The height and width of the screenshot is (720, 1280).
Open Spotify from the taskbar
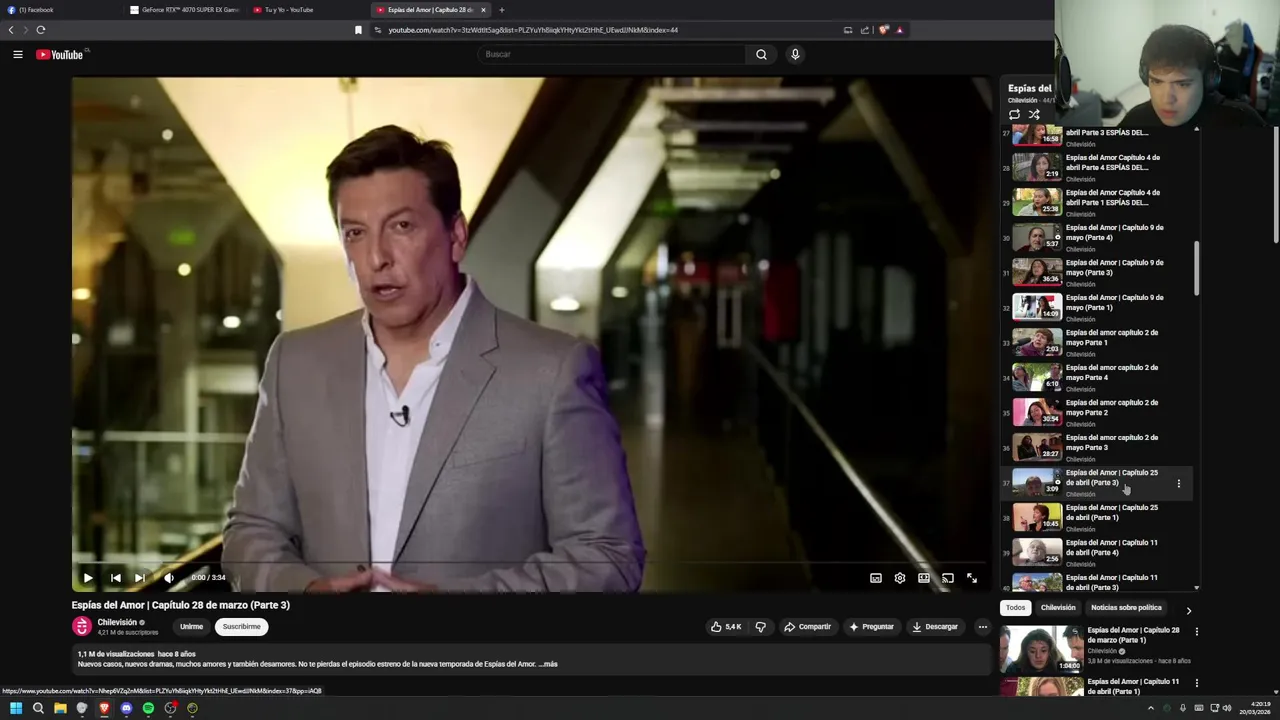click(x=148, y=708)
